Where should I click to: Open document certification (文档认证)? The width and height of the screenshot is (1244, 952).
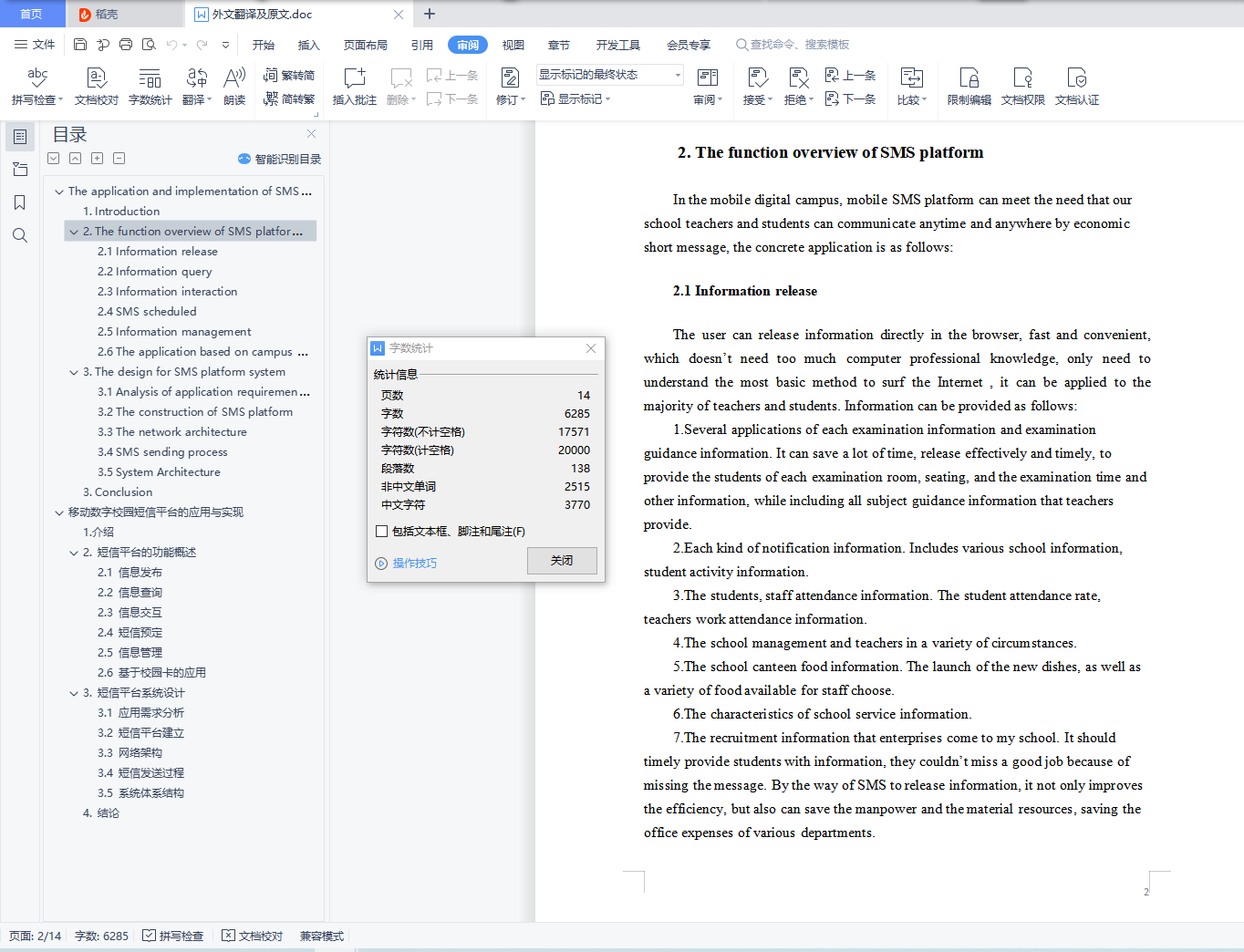pos(1076,87)
